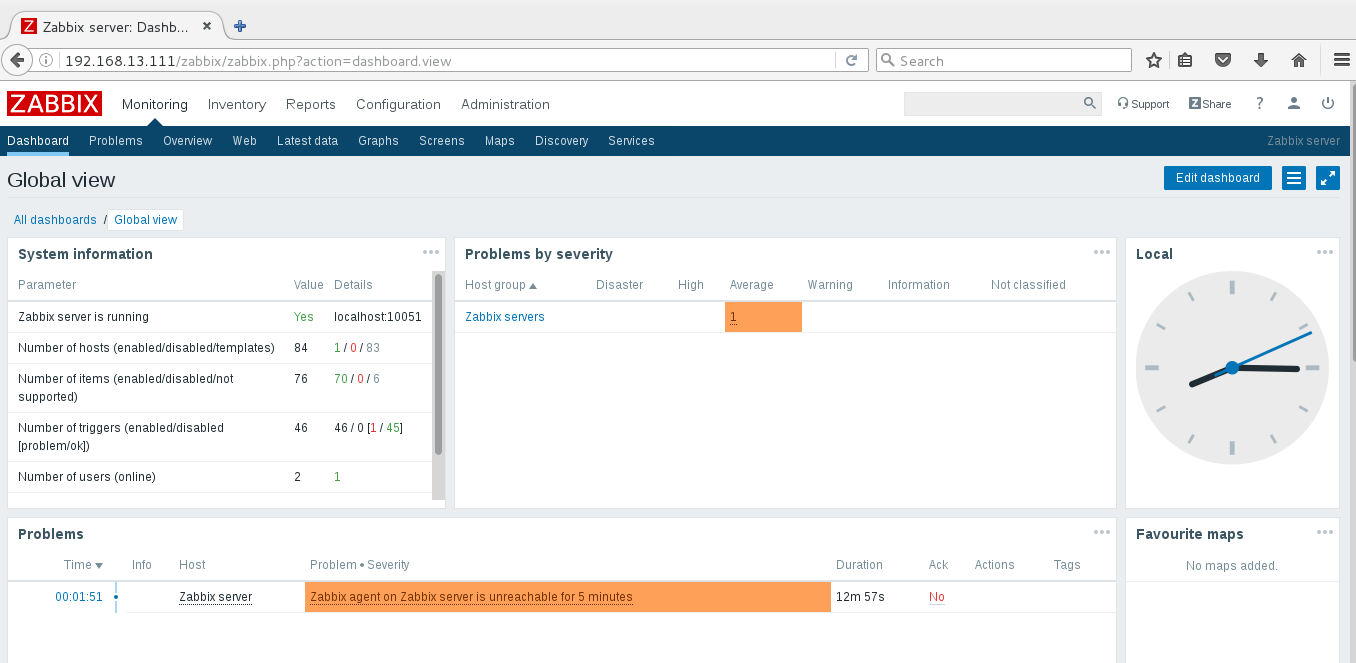Click the browser address URL field
Screen dimensions: 1356x663
coord(448,61)
